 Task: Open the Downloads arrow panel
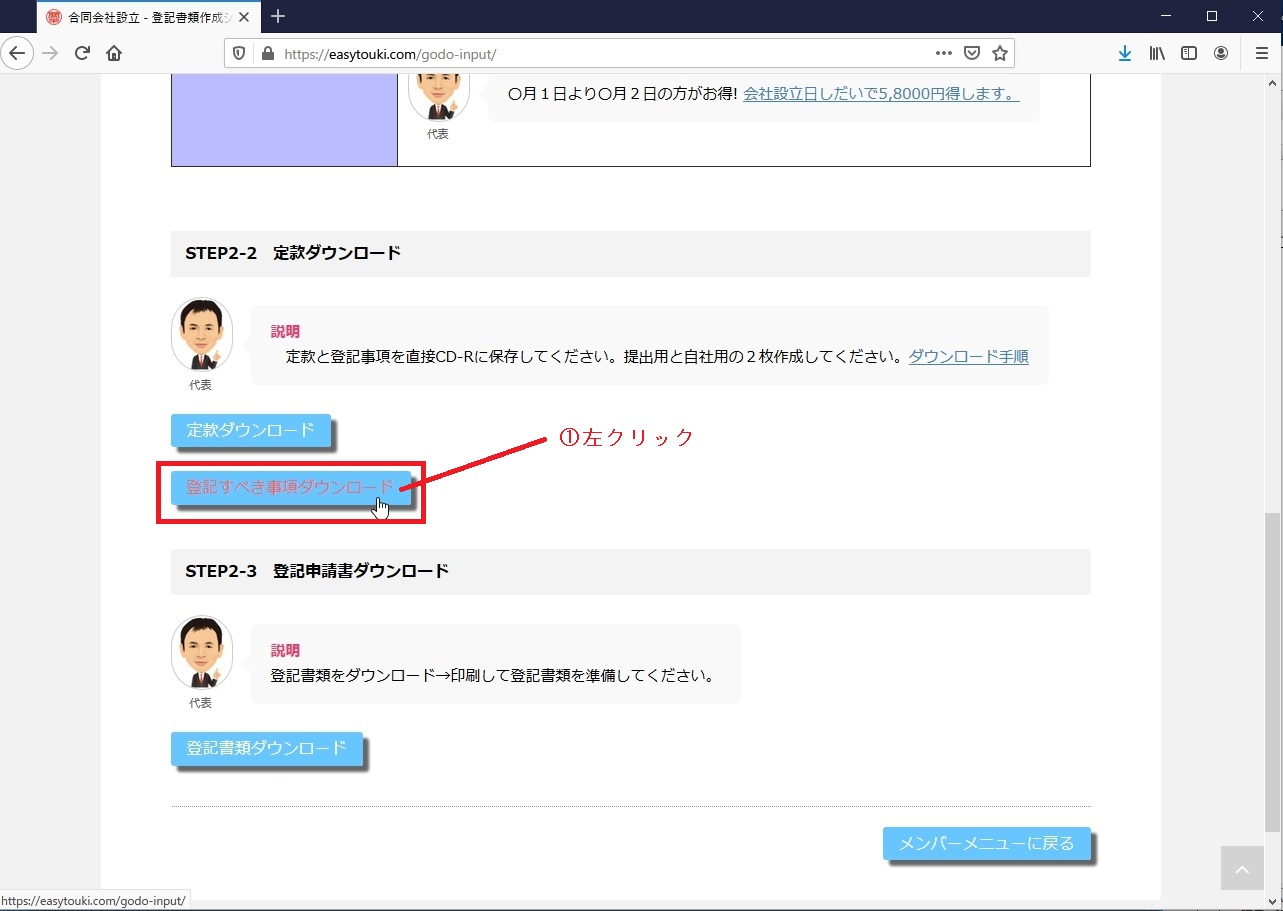click(x=1125, y=53)
